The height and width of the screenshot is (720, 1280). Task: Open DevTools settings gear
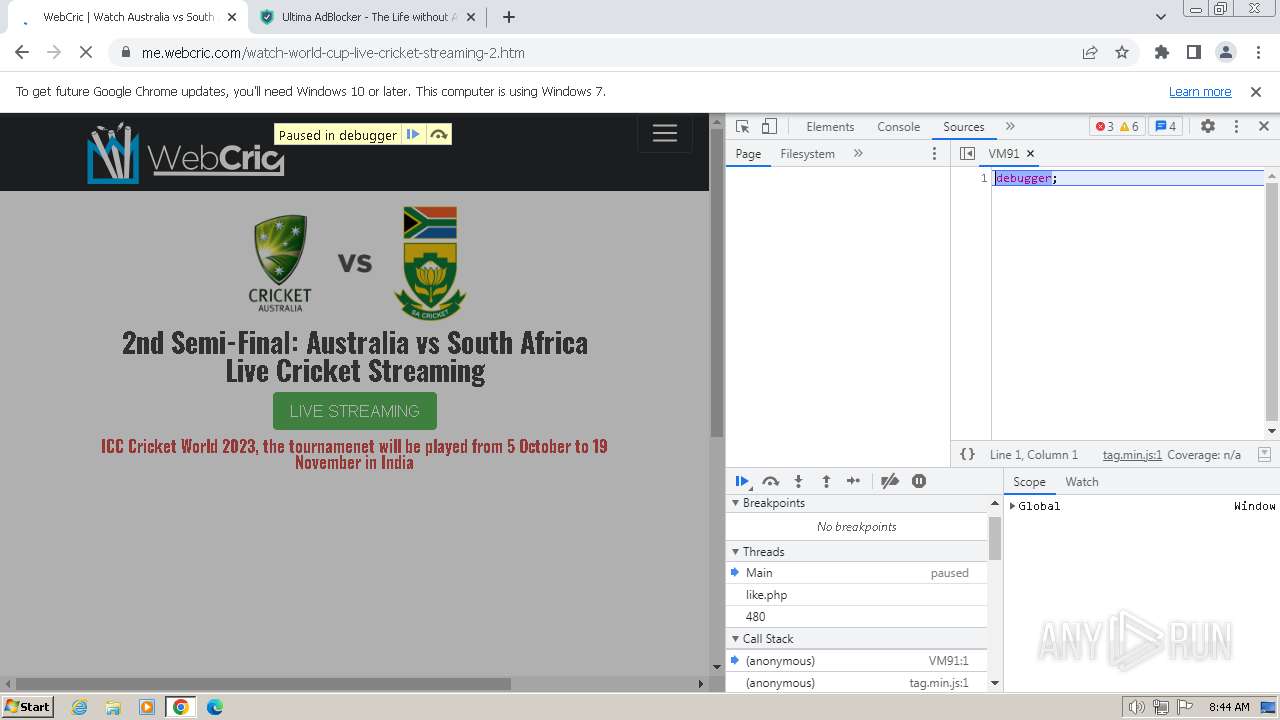click(x=1208, y=126)
